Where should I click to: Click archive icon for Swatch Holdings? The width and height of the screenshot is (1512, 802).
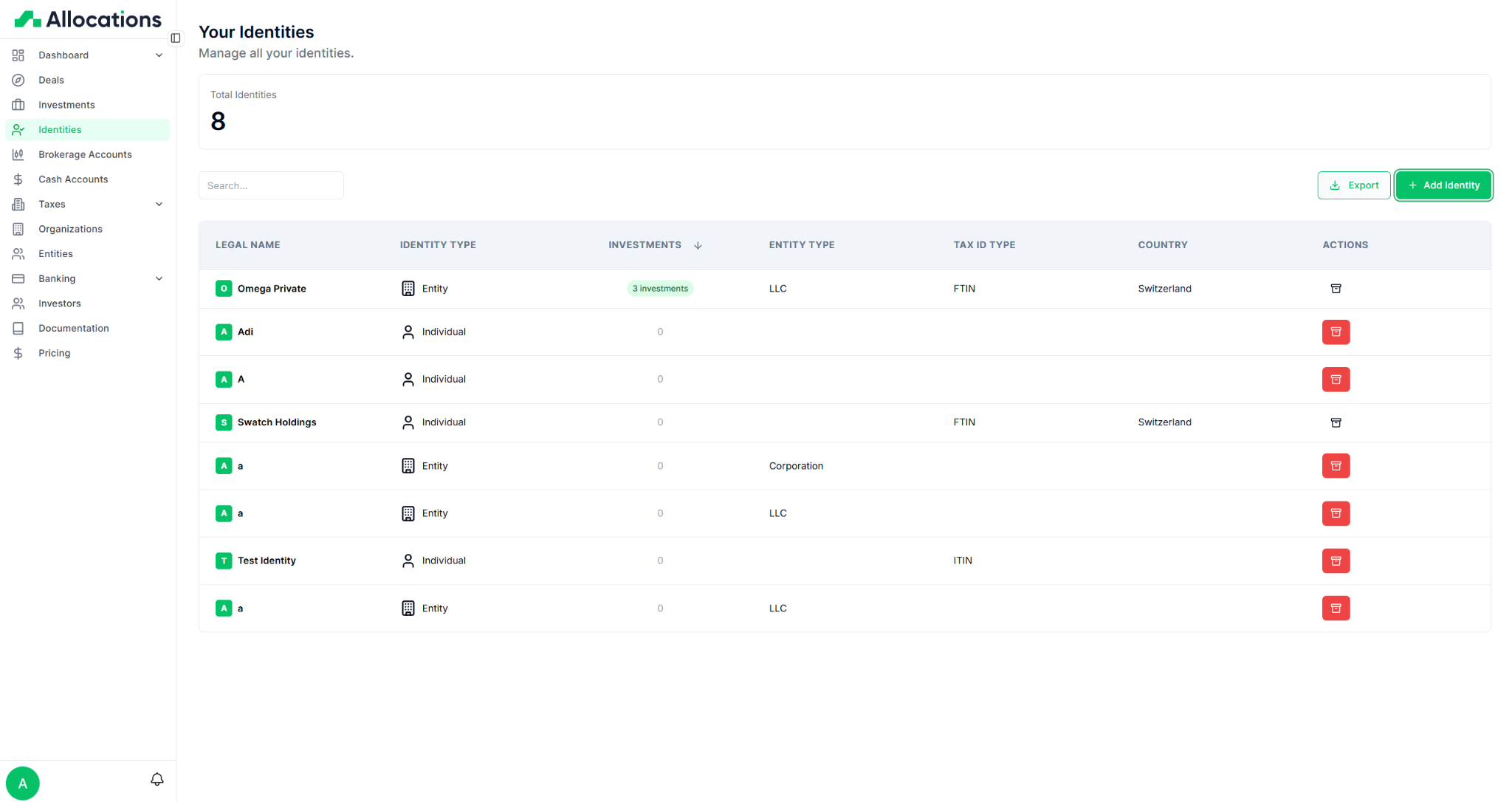click(1336, 422)
